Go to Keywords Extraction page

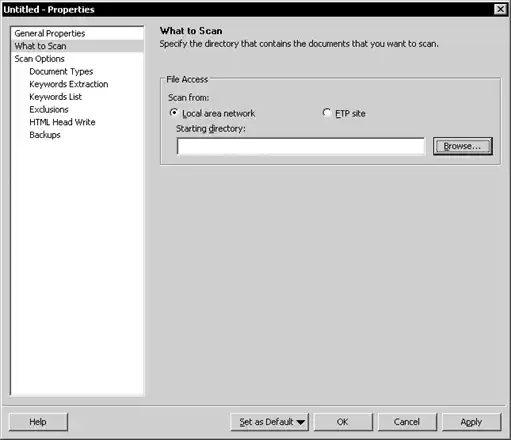coord(69,84)
